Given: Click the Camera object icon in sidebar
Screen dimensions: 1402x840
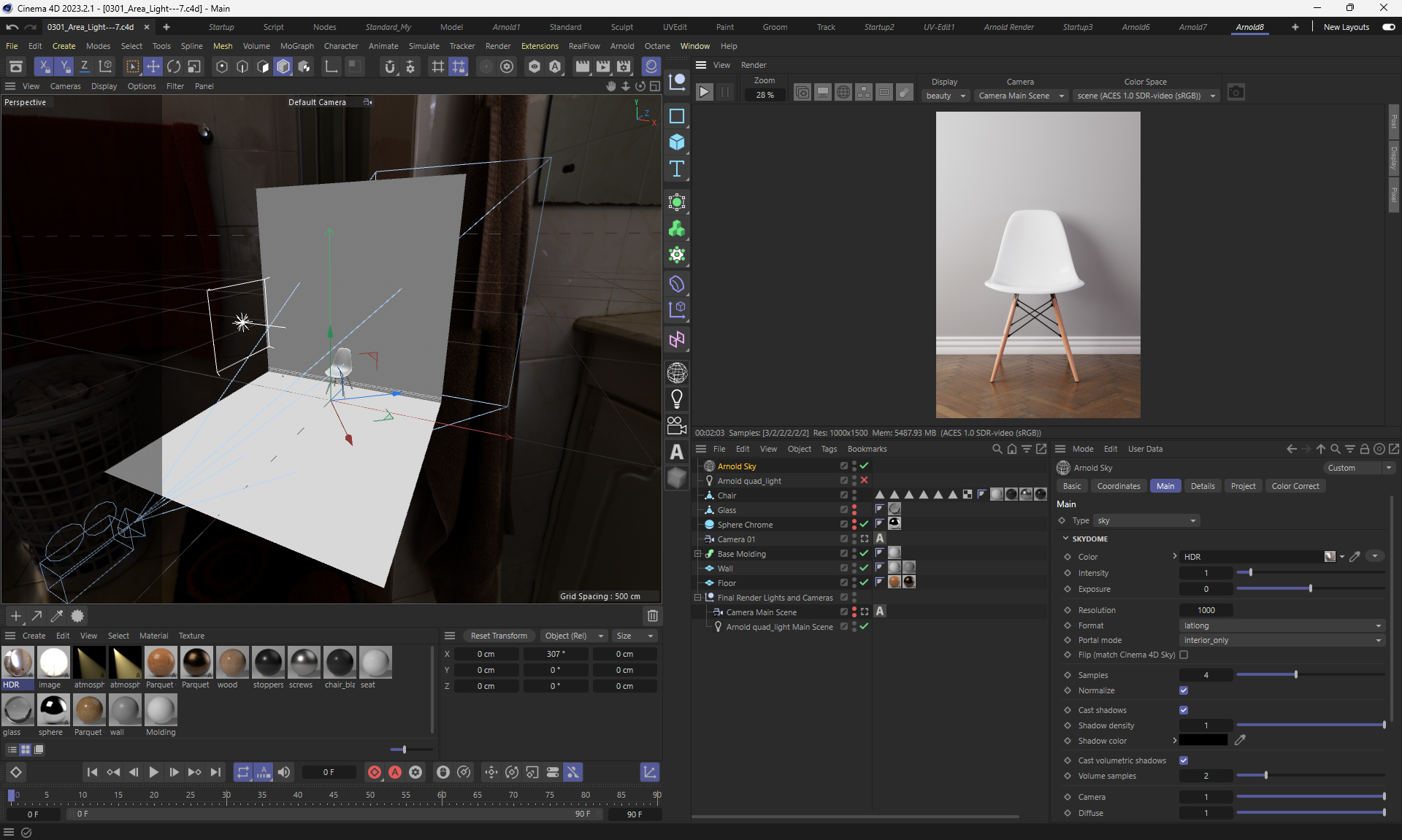Looking at the screenshot, I should coord(677,425).
